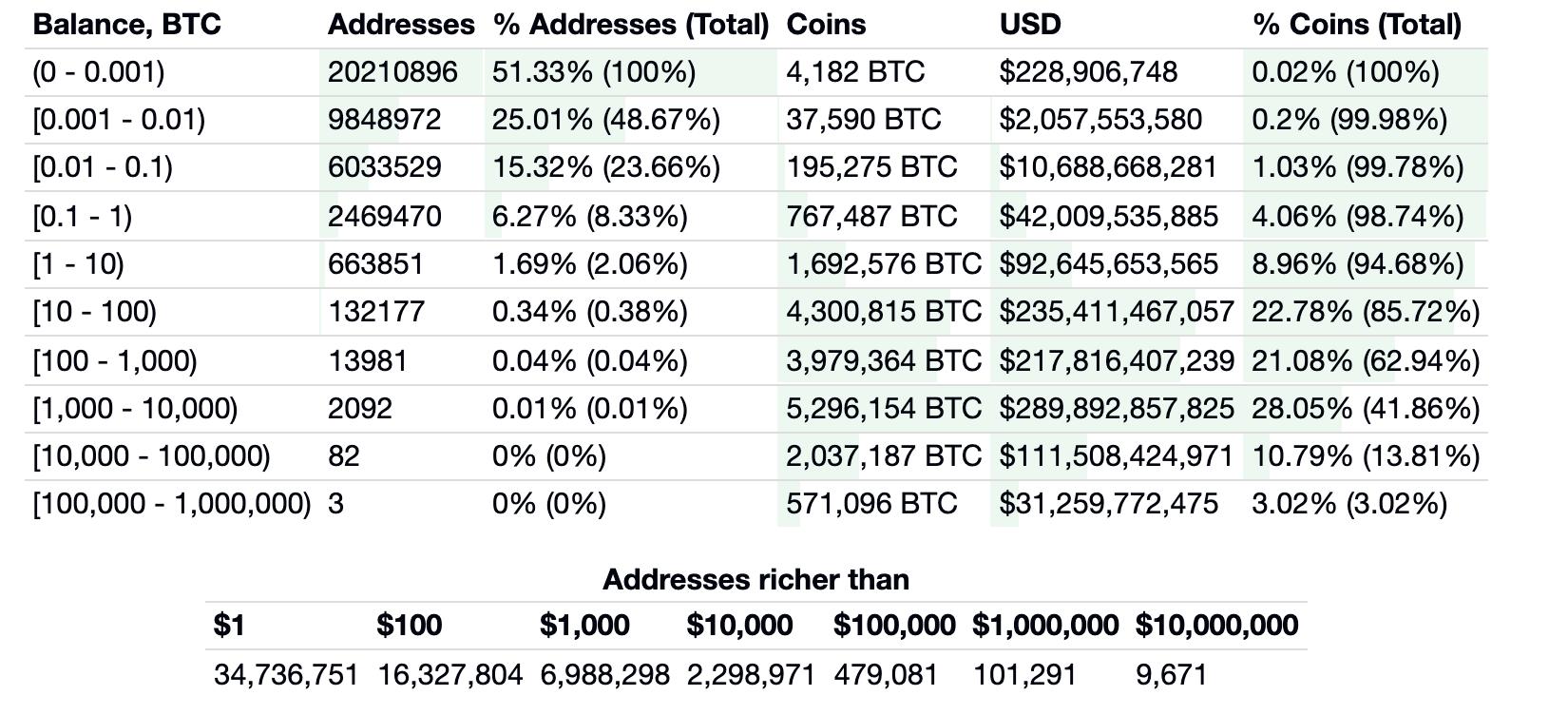1568x715 pixels.
Task: Click the "Addresses richer than" table title
Action: [x=755, y=579]
